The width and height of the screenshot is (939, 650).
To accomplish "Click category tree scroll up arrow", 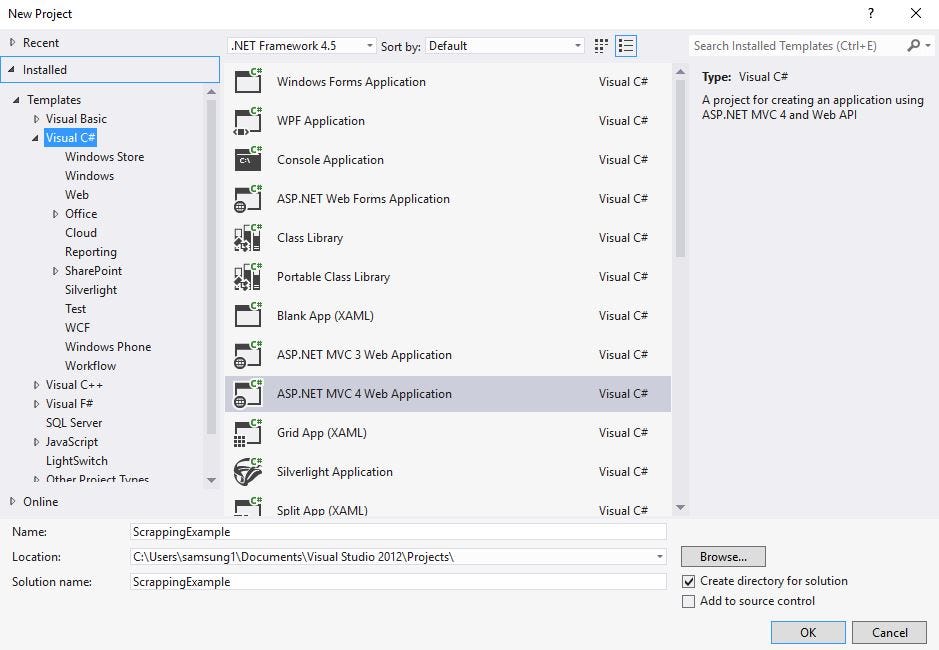I will [211, 92].
